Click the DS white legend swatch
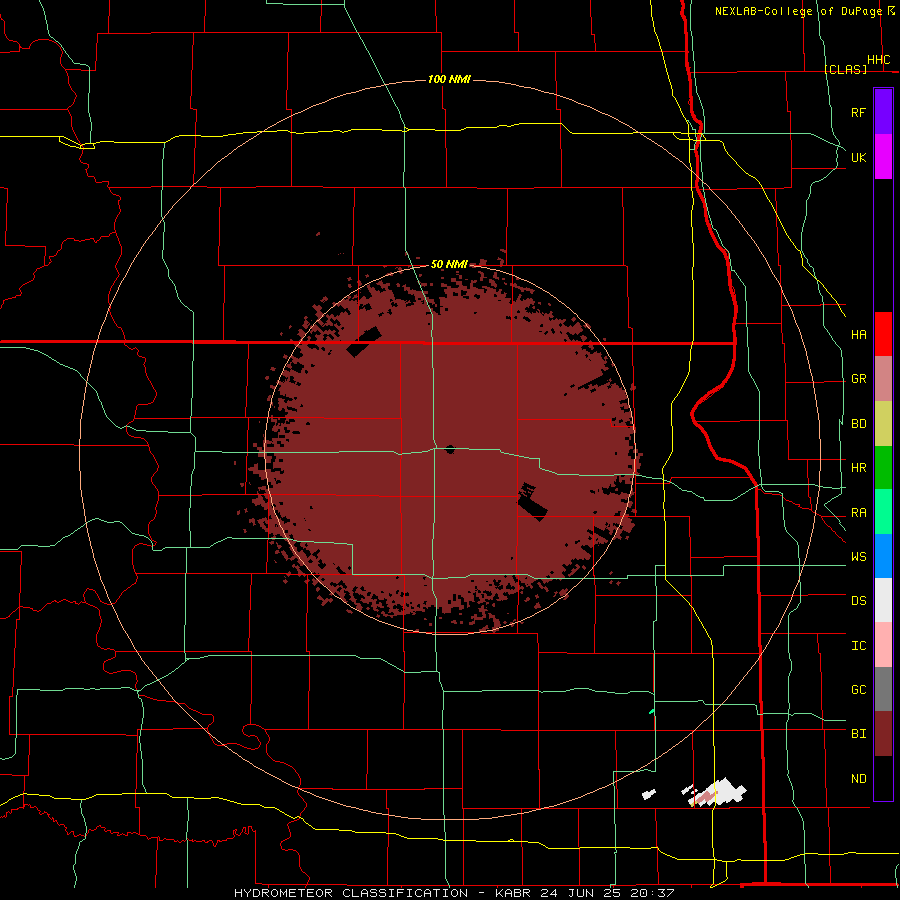Image resolution: width=900 pixels, height=900 pixels. (x=883, y=600)
